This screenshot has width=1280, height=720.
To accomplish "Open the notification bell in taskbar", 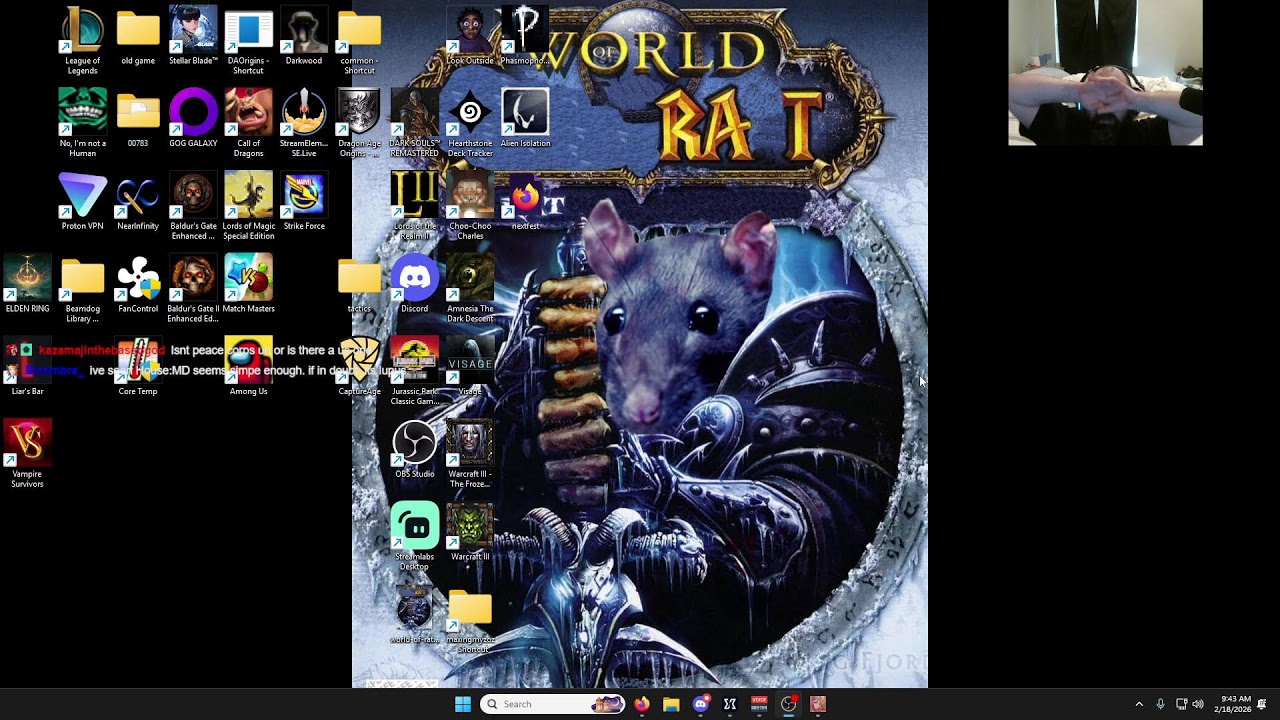I will (x=1262, y=704).
